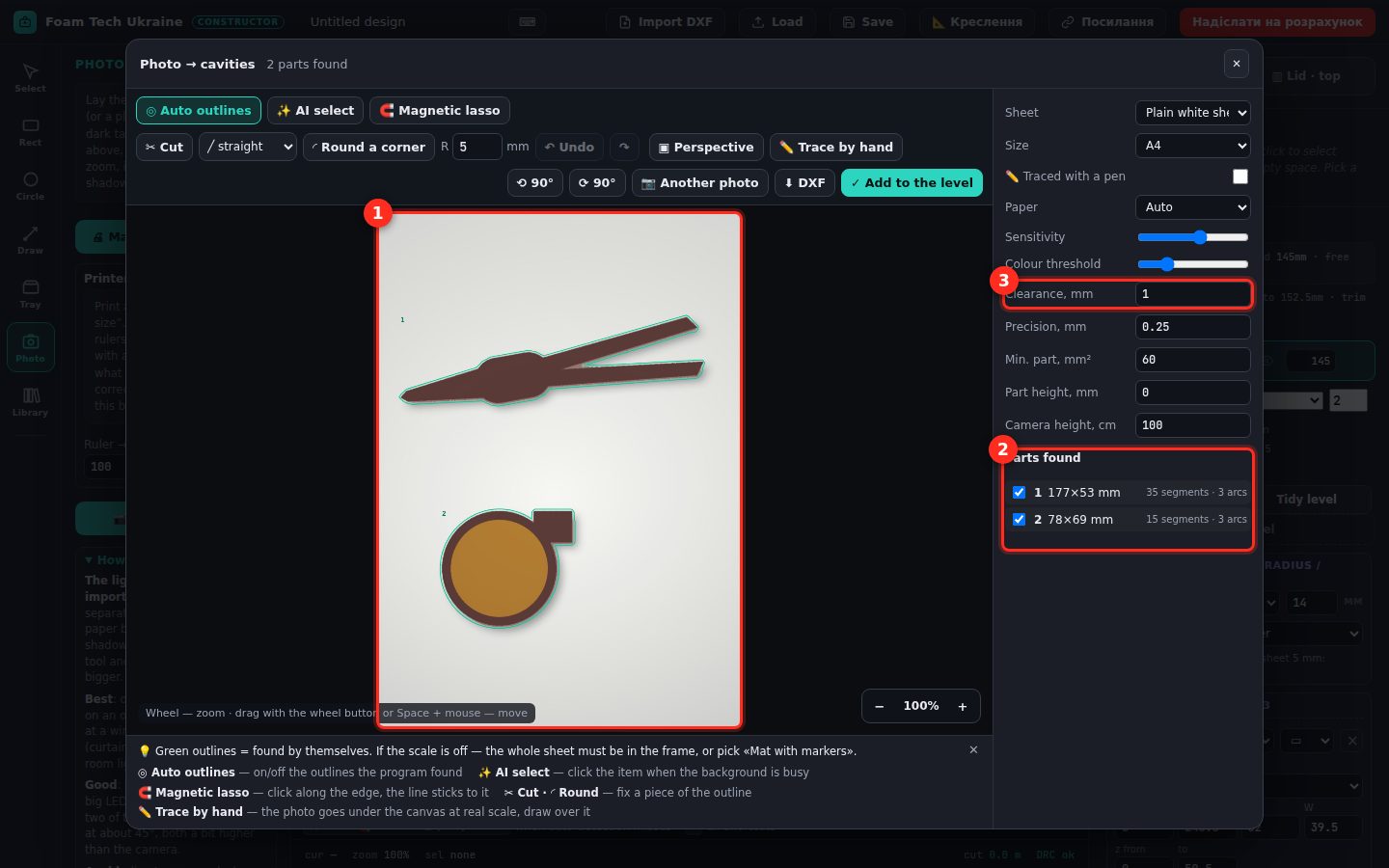Click Add to the level button
Viewport: 1389px width, 868px height.
click(912, 182)
